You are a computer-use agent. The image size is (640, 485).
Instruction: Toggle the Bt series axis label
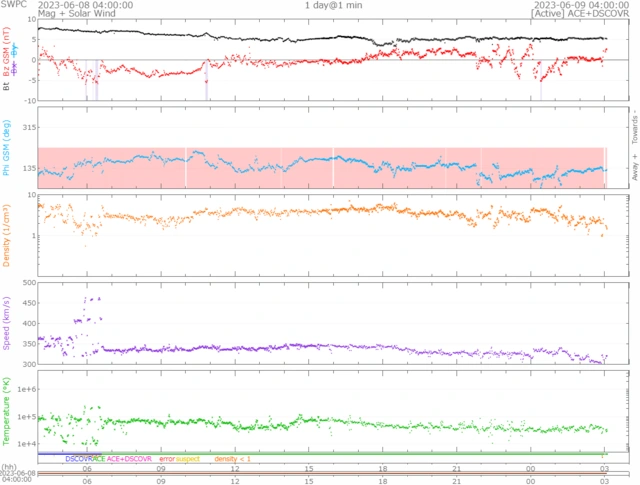[7, 87]
